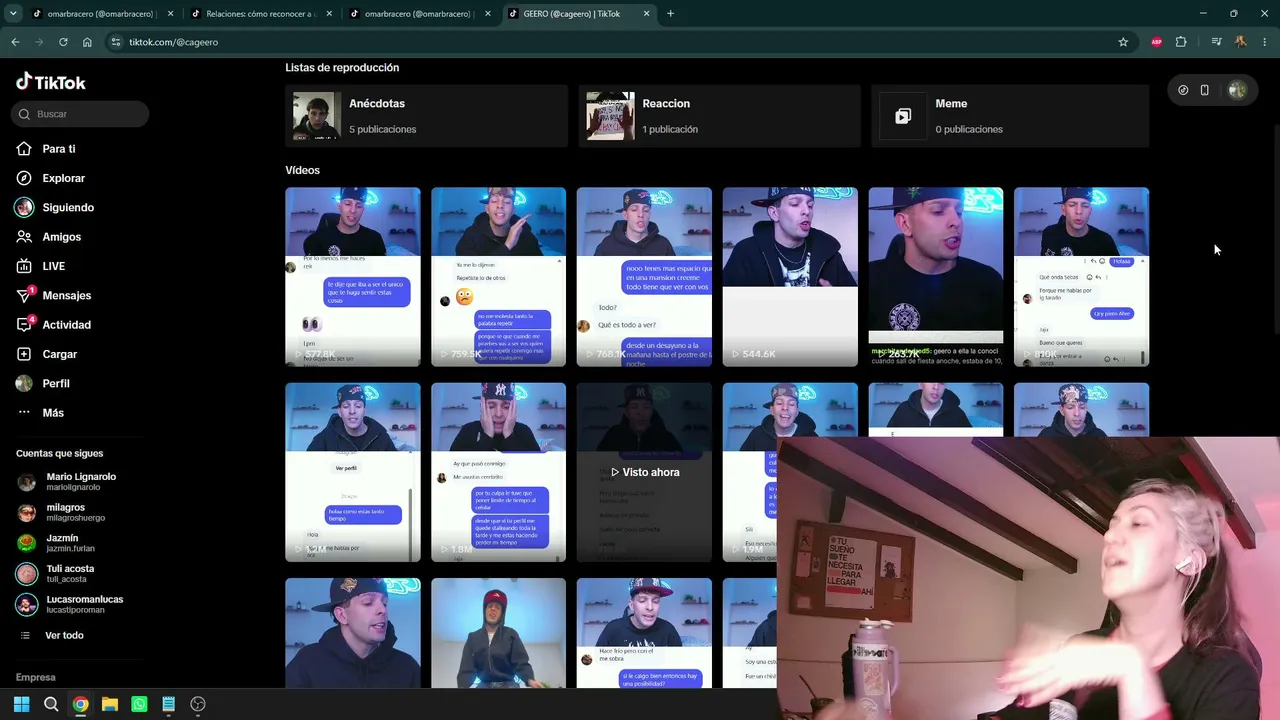This screenshot has width=1280, height=720.
Task: Reload the TikTok page
Action: tap(63, 42)
